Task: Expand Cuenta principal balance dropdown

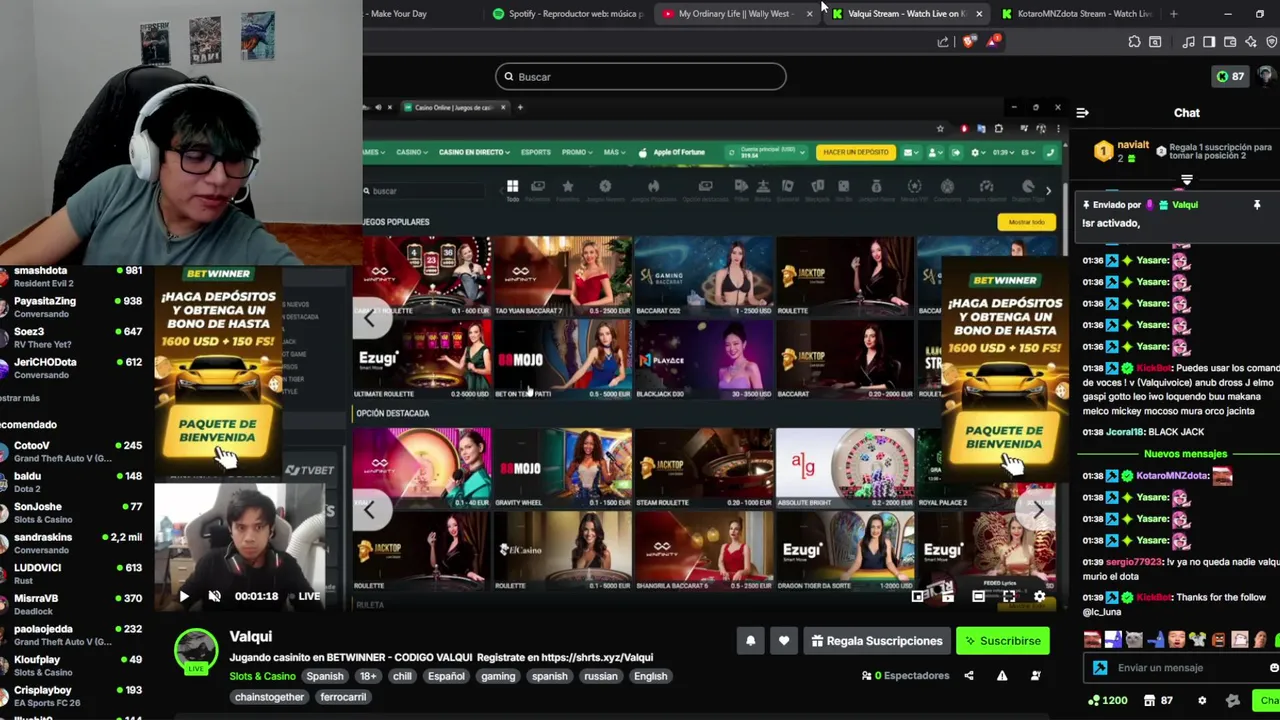Action: coord(766,152)
